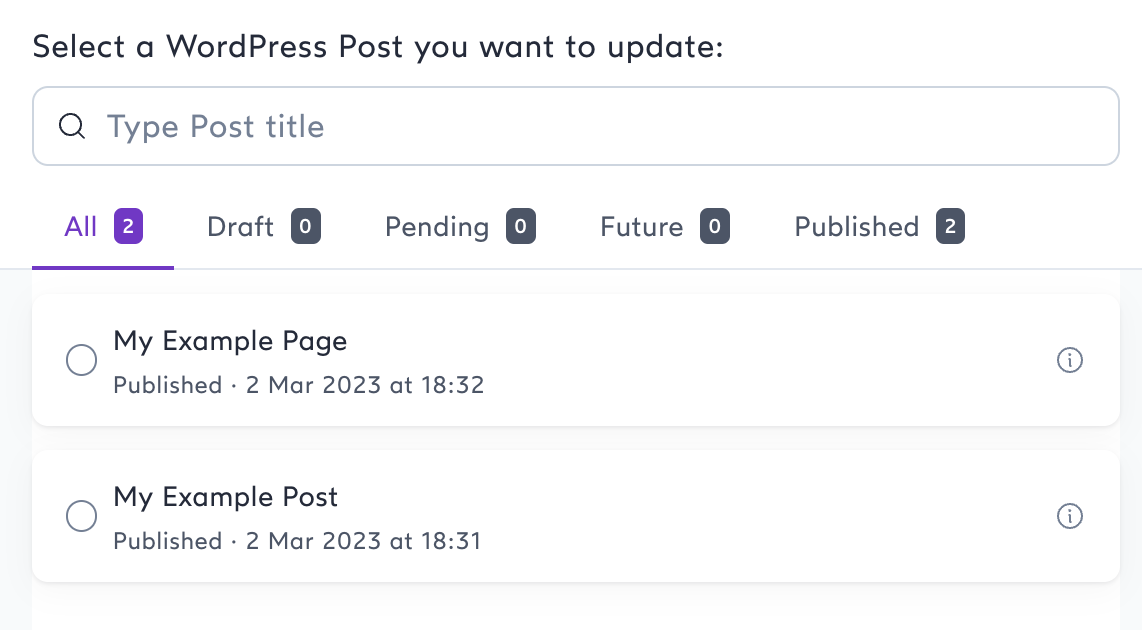Click the My Example Page title
The height and width of the screenshot is (630, 1142).
(x=230, y=341)
